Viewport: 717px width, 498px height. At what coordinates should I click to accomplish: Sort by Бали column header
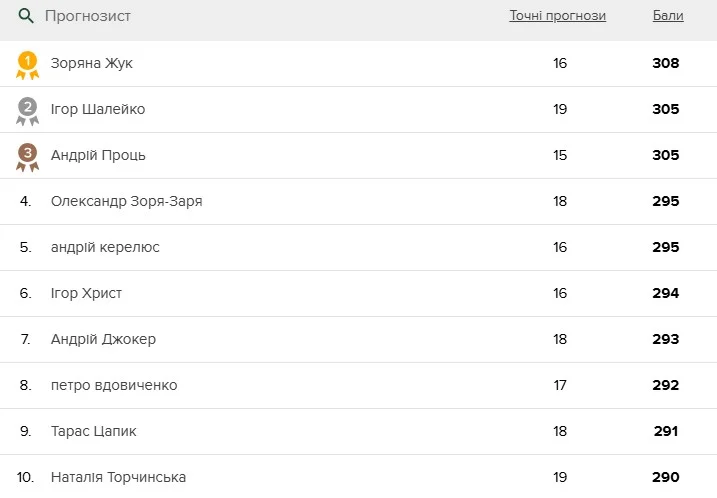pyautogui.click(x=667, y=16)
